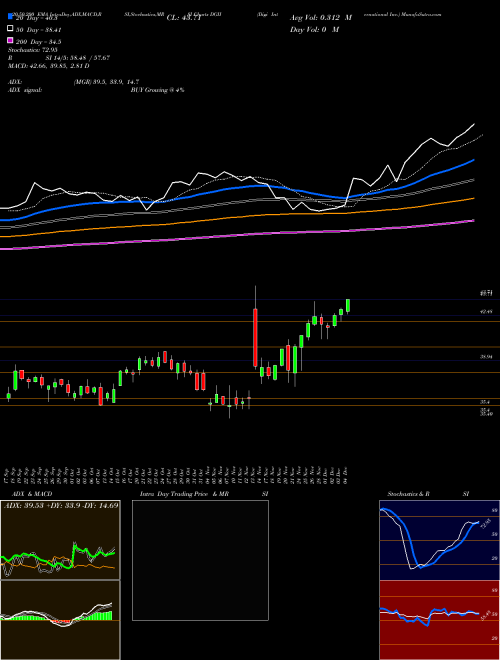
Task: Click the 'ADX: 39.53 +DY: 33.9 -DY: 14.69' header
Action: tap(61, 505)
